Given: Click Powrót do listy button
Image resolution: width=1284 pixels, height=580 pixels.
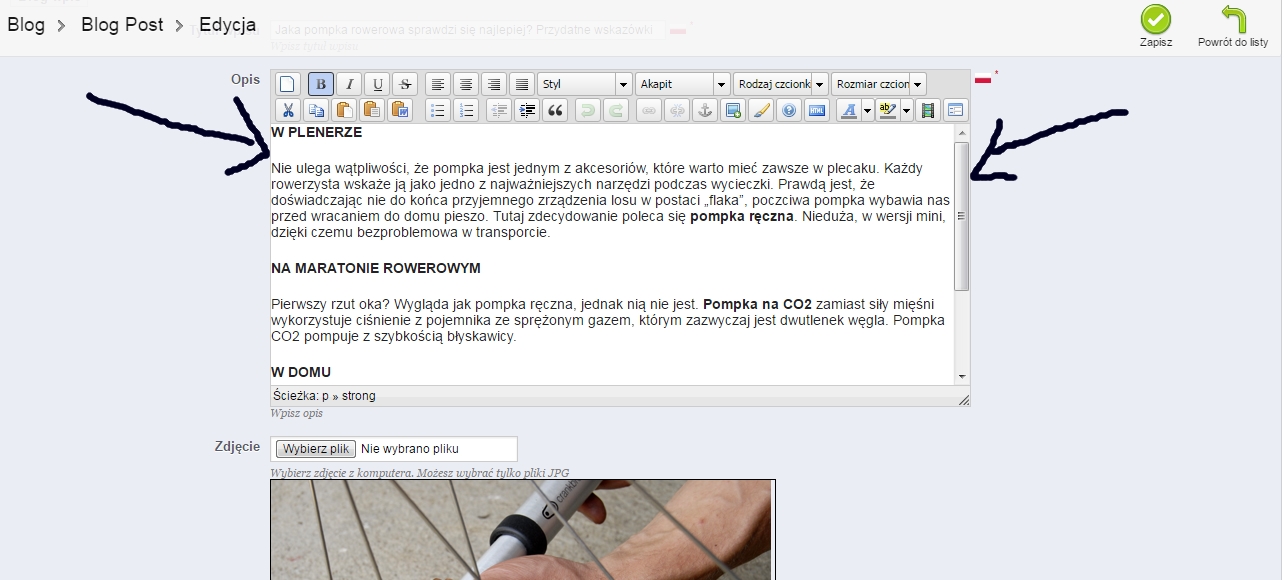Looking at the screenshot, I should [x=1233, y=26].
